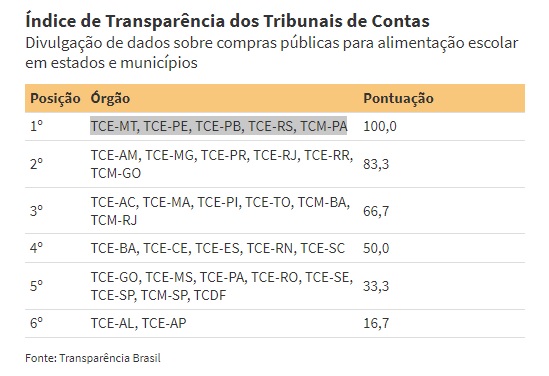
Task: Click the subtitle about alimentação escolar
Action: (272, 53)
